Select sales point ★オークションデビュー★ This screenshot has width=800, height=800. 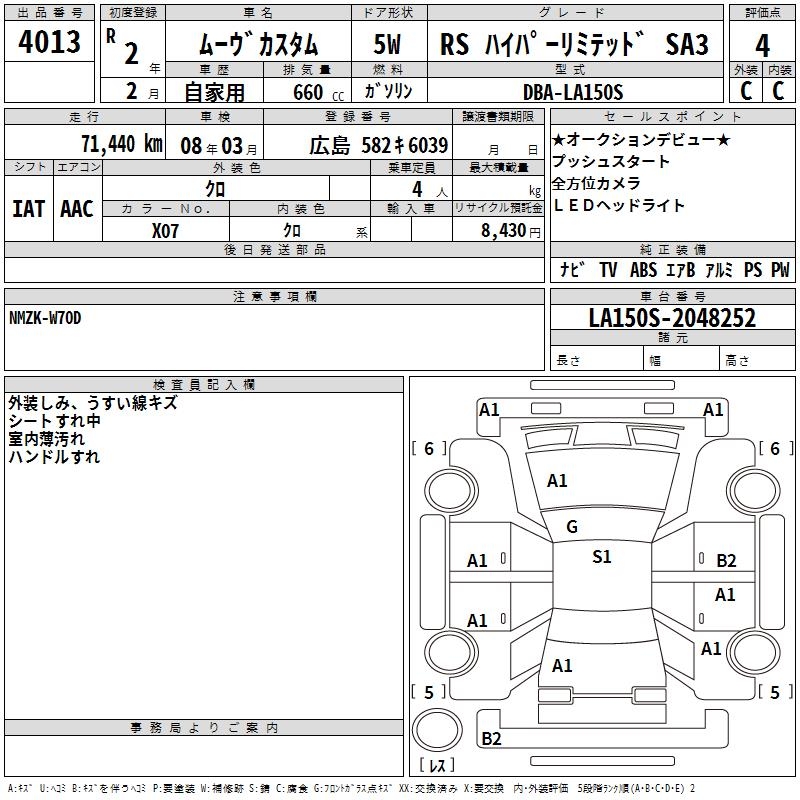pyautogui.click(x=641, y=139)
